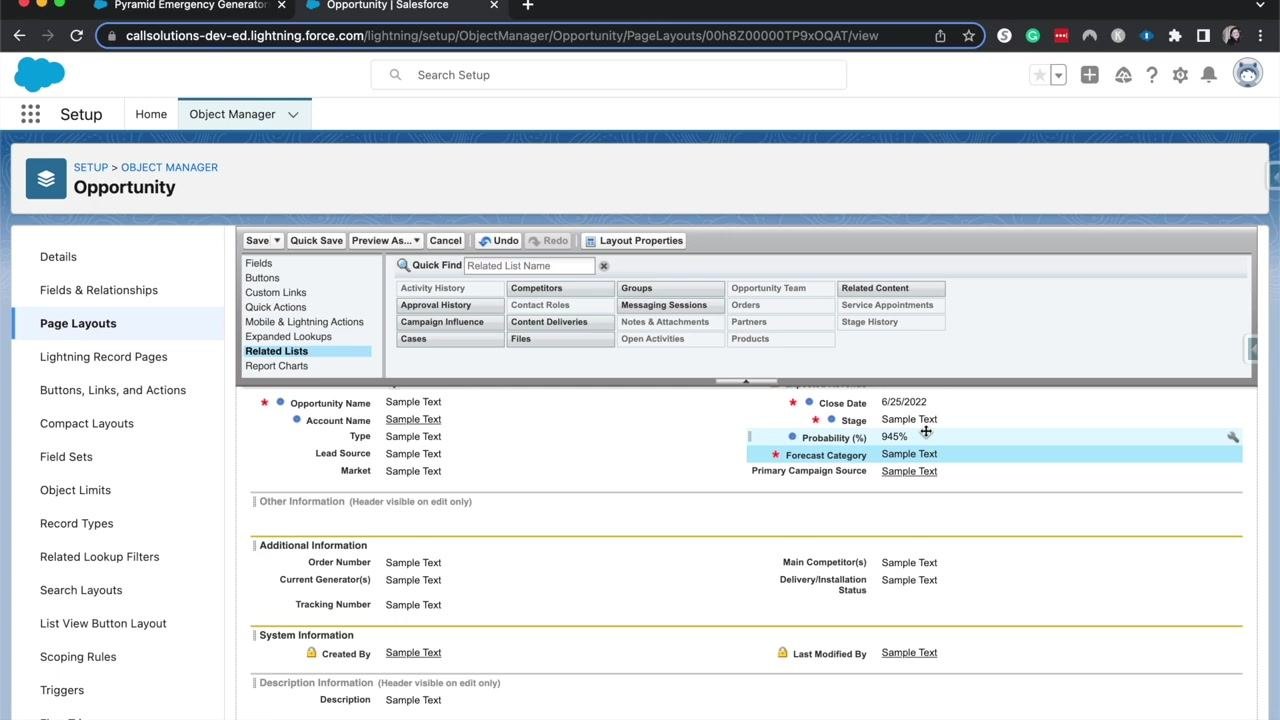Click the browser Share icon in the address bar
This screenshot has width=1280, height=720.
coord(940,35)
